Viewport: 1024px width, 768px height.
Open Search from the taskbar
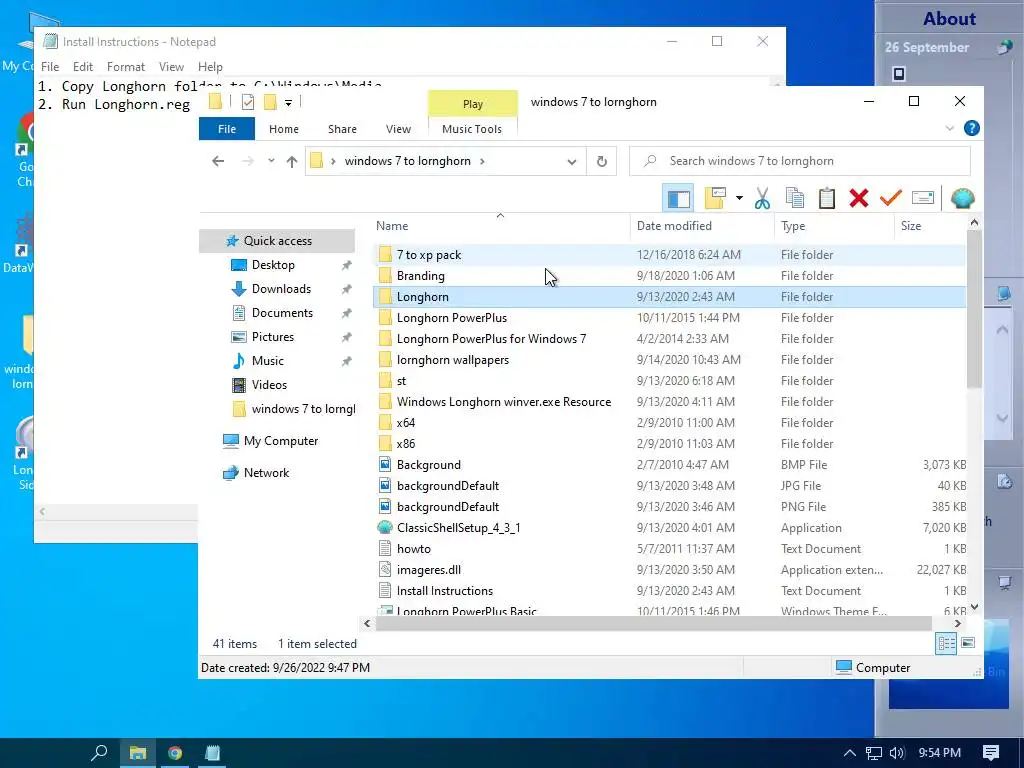point(99,753)
